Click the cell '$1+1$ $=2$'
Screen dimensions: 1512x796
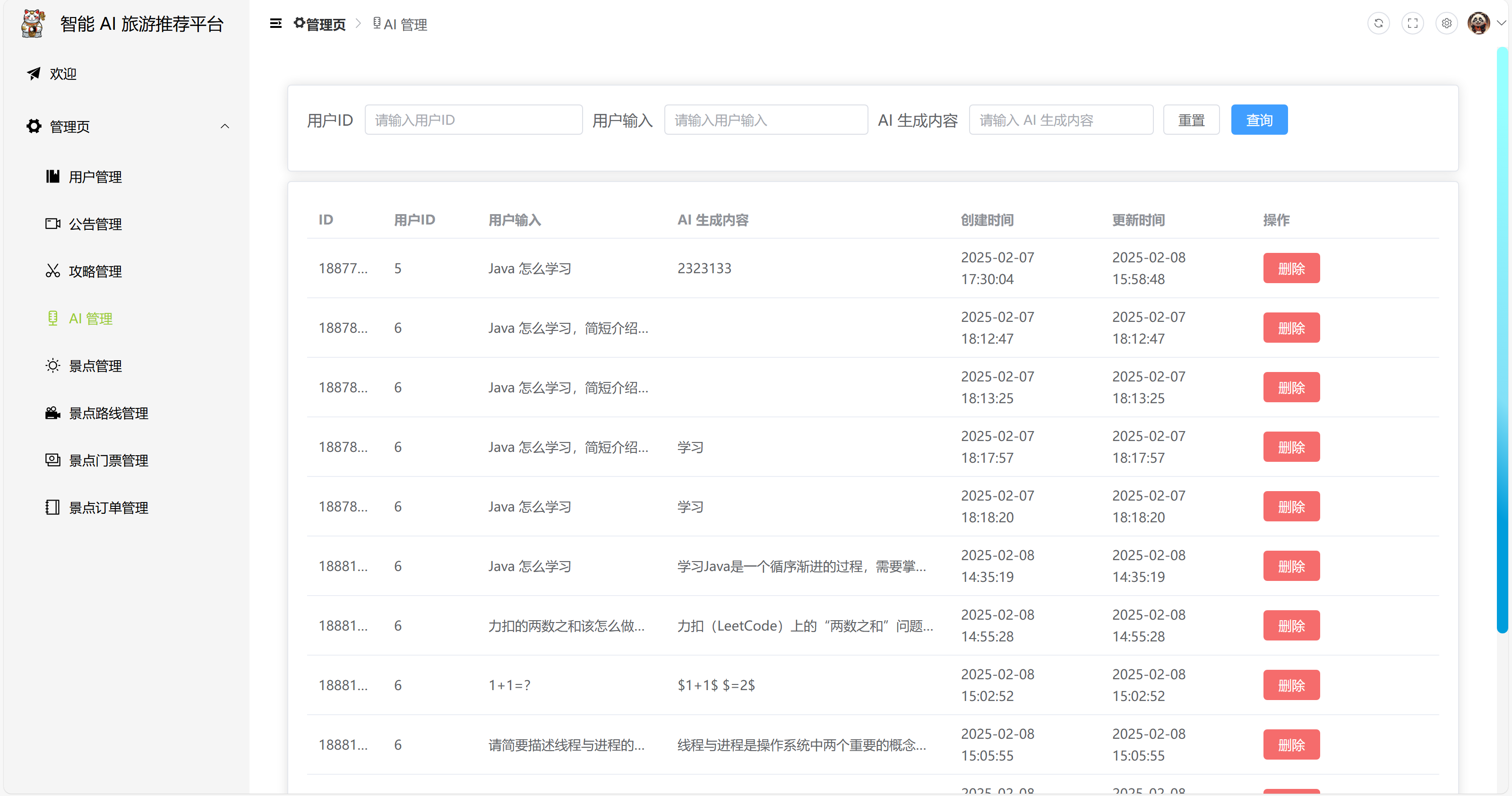coord(716,685)
